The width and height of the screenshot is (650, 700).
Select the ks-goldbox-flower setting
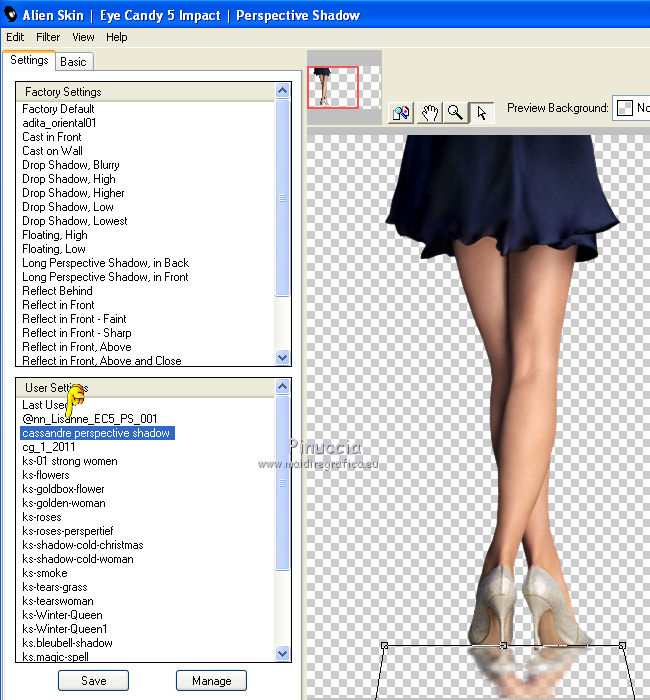tap(63, 489)
